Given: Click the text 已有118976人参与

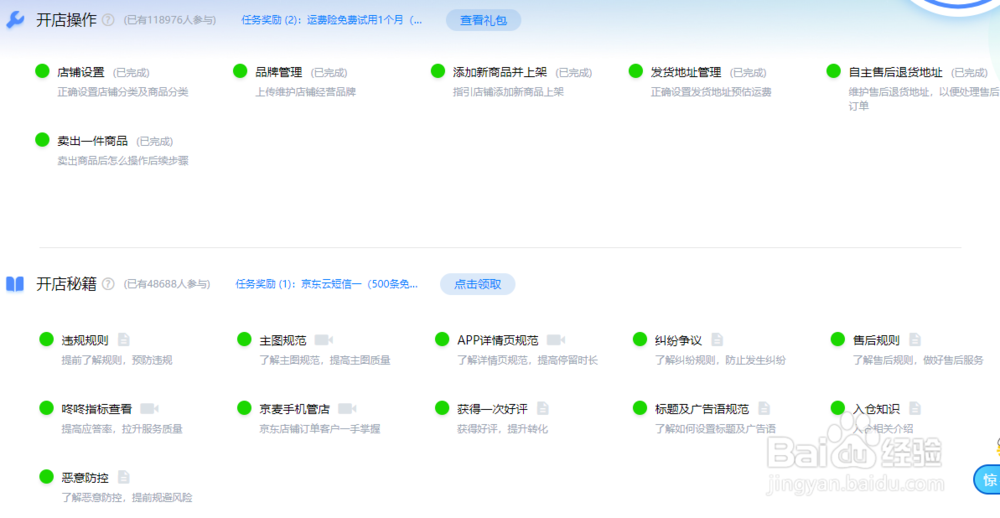Looking at the screenshot, I should pyautogui.click(x=170, y=20).
